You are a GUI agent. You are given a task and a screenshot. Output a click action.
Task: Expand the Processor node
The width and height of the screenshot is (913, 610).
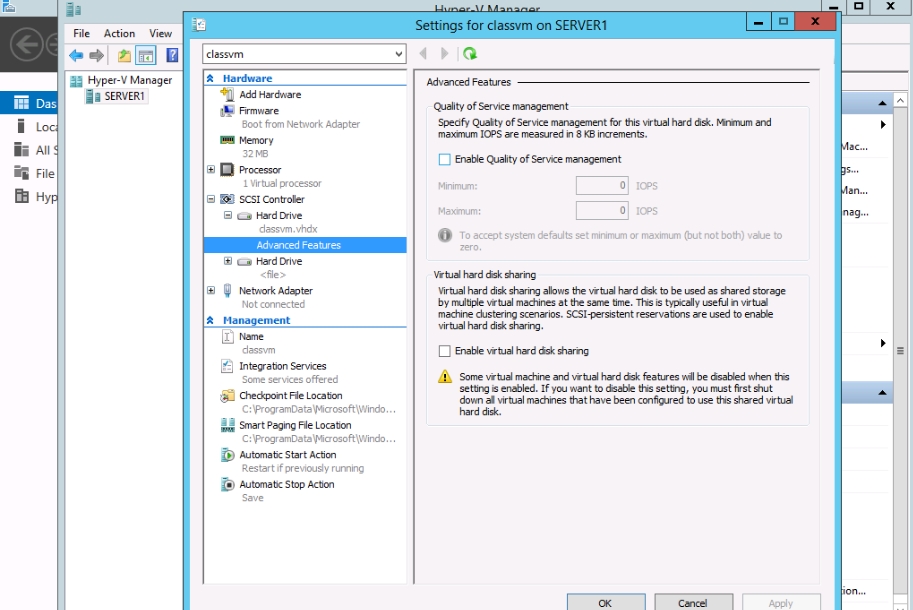211,169
